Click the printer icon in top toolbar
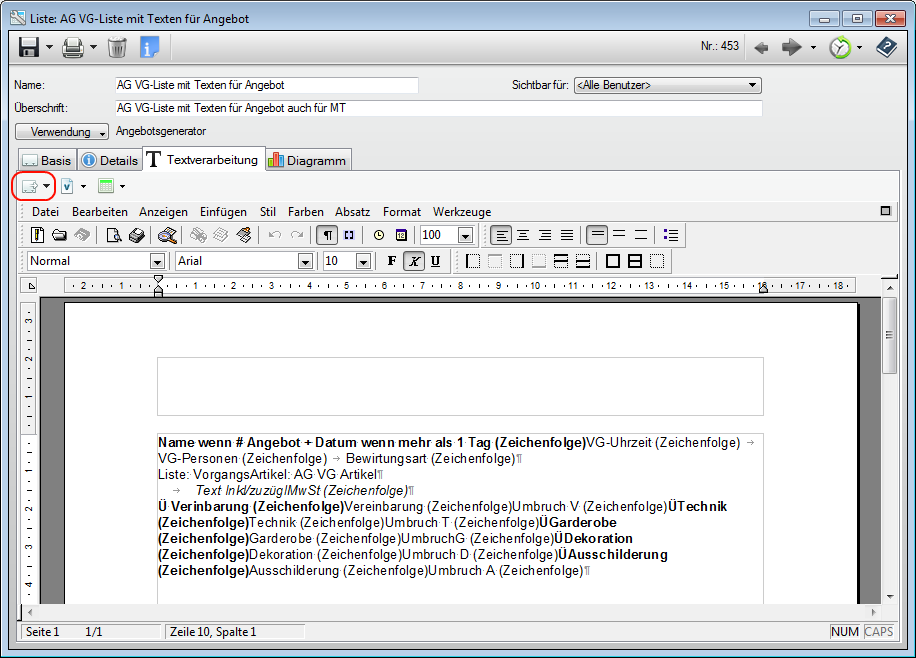Image resolution: width=916 pixels, height=658 pixels. [73, 47]
